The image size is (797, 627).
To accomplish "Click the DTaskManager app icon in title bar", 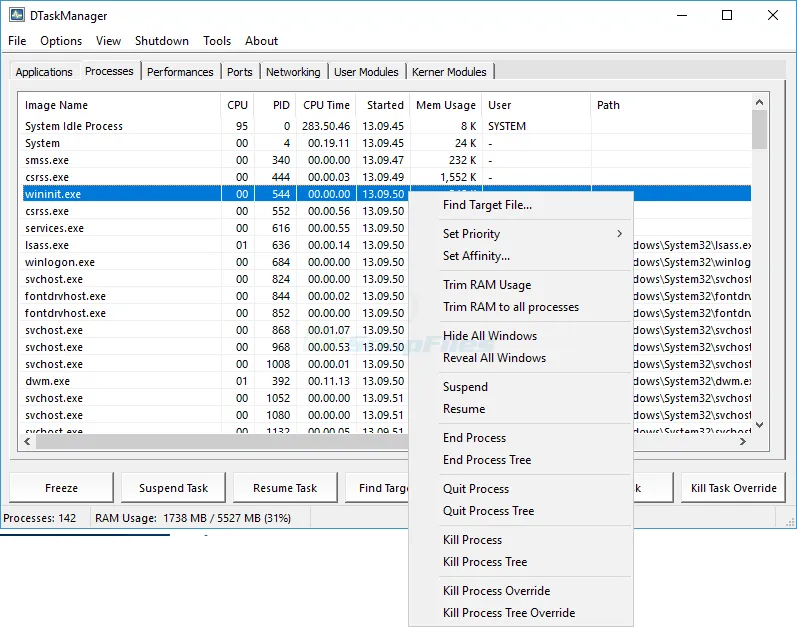I will tap(17, 15).
